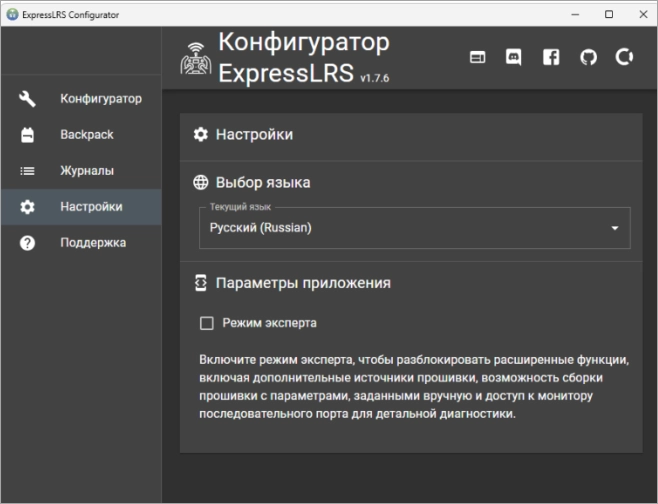Click the globe icon beside Выбор языка
This screenshot has height=504, width=658.
[201, 183]
